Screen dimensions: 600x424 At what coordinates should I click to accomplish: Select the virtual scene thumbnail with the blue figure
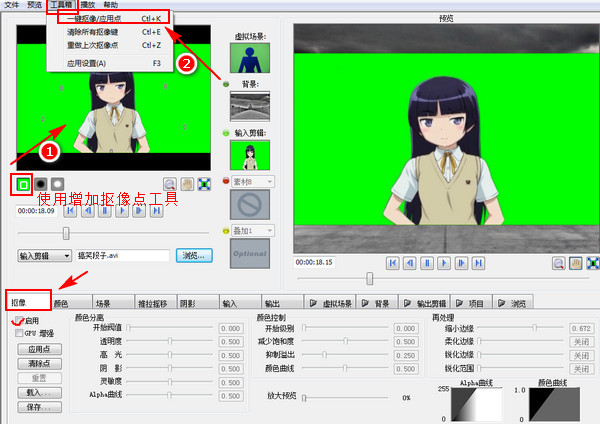[x=250, y=58]
